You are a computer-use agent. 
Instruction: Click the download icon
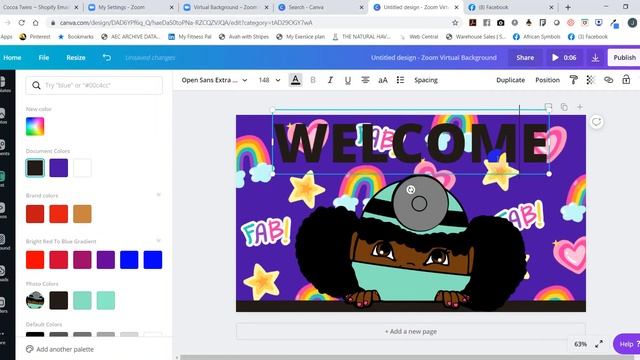point(596,58)
